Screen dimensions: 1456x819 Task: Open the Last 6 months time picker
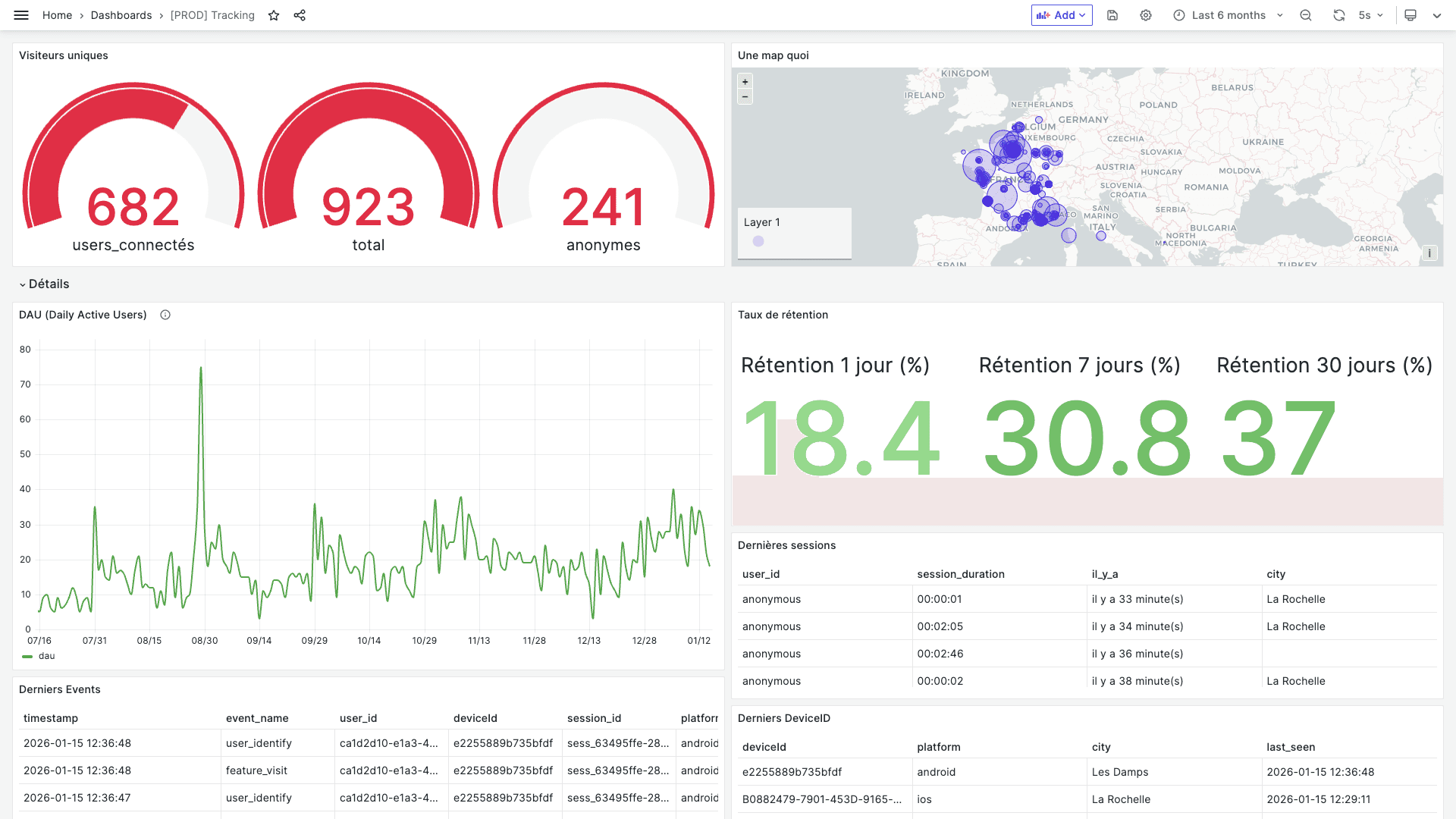click(x=1228, y=15)
